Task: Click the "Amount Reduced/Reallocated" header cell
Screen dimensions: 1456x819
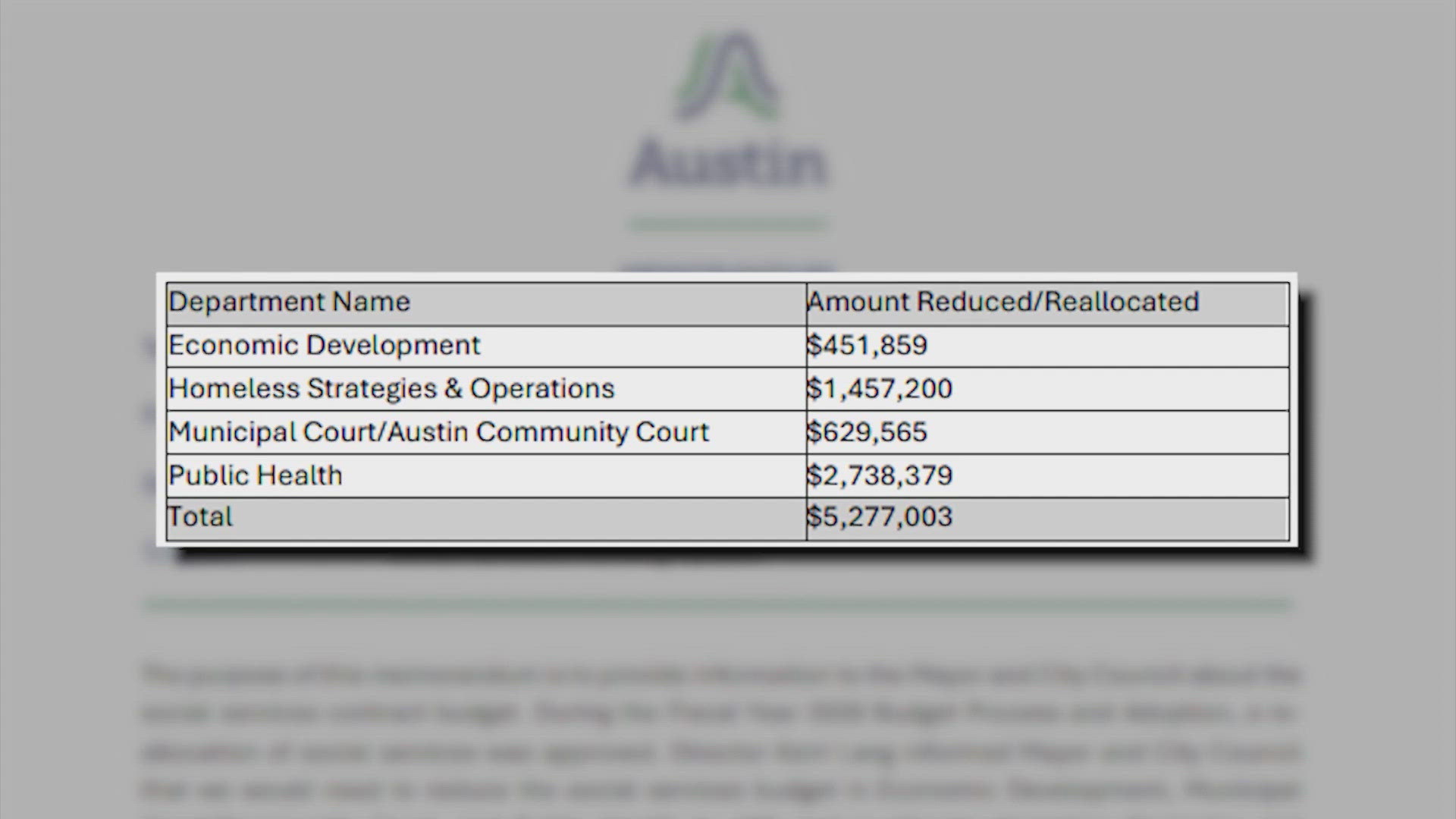Action: click(x=1048, y=303)
